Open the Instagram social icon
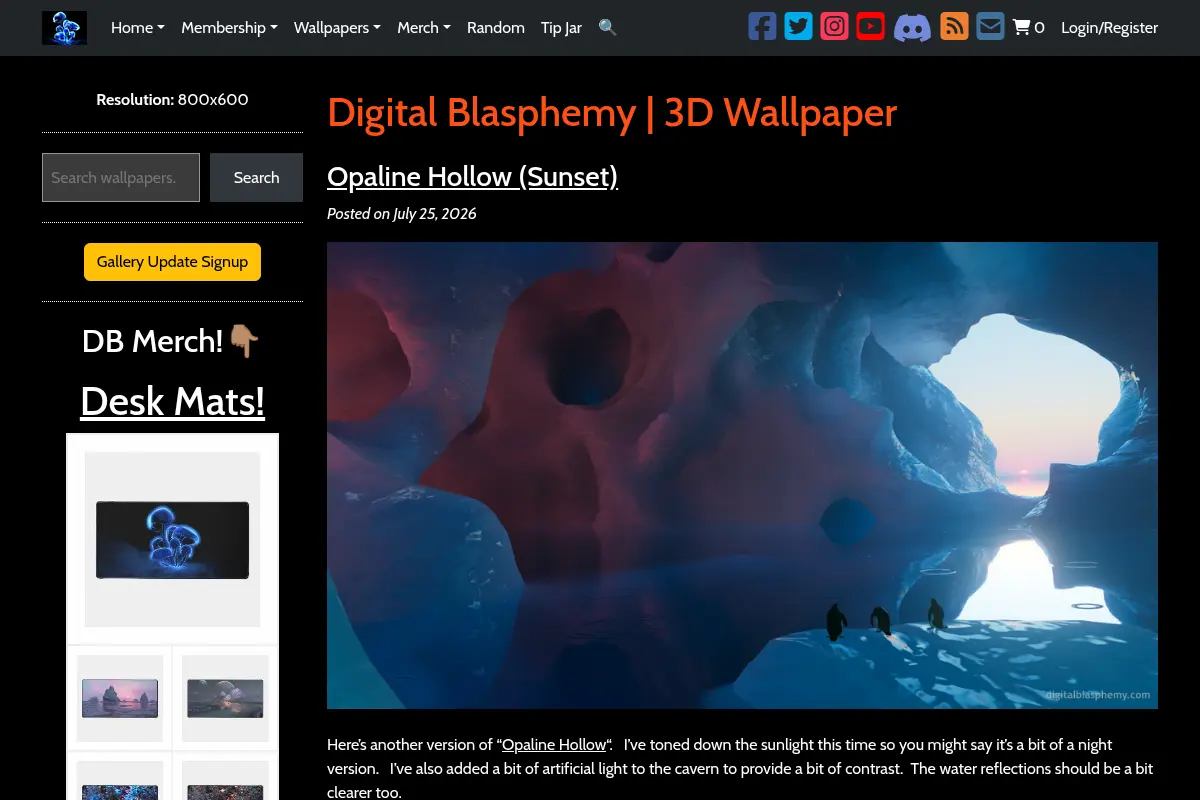Screen dimensions: 1200x800 834,27
